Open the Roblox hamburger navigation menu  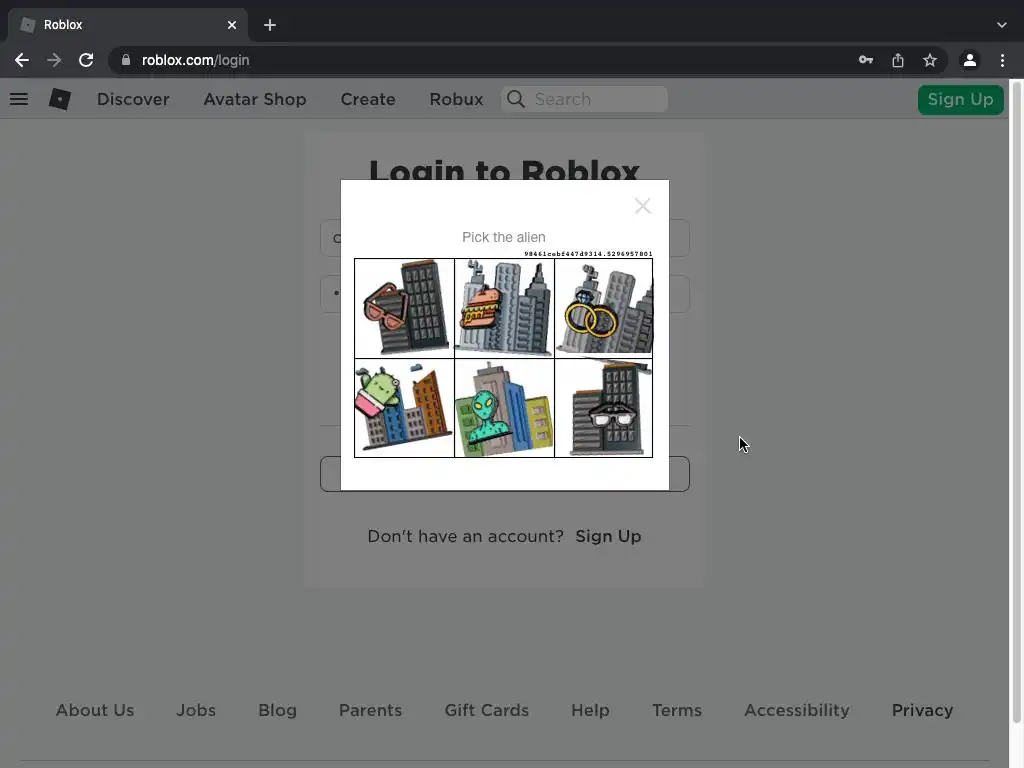[x=19, y=99]
